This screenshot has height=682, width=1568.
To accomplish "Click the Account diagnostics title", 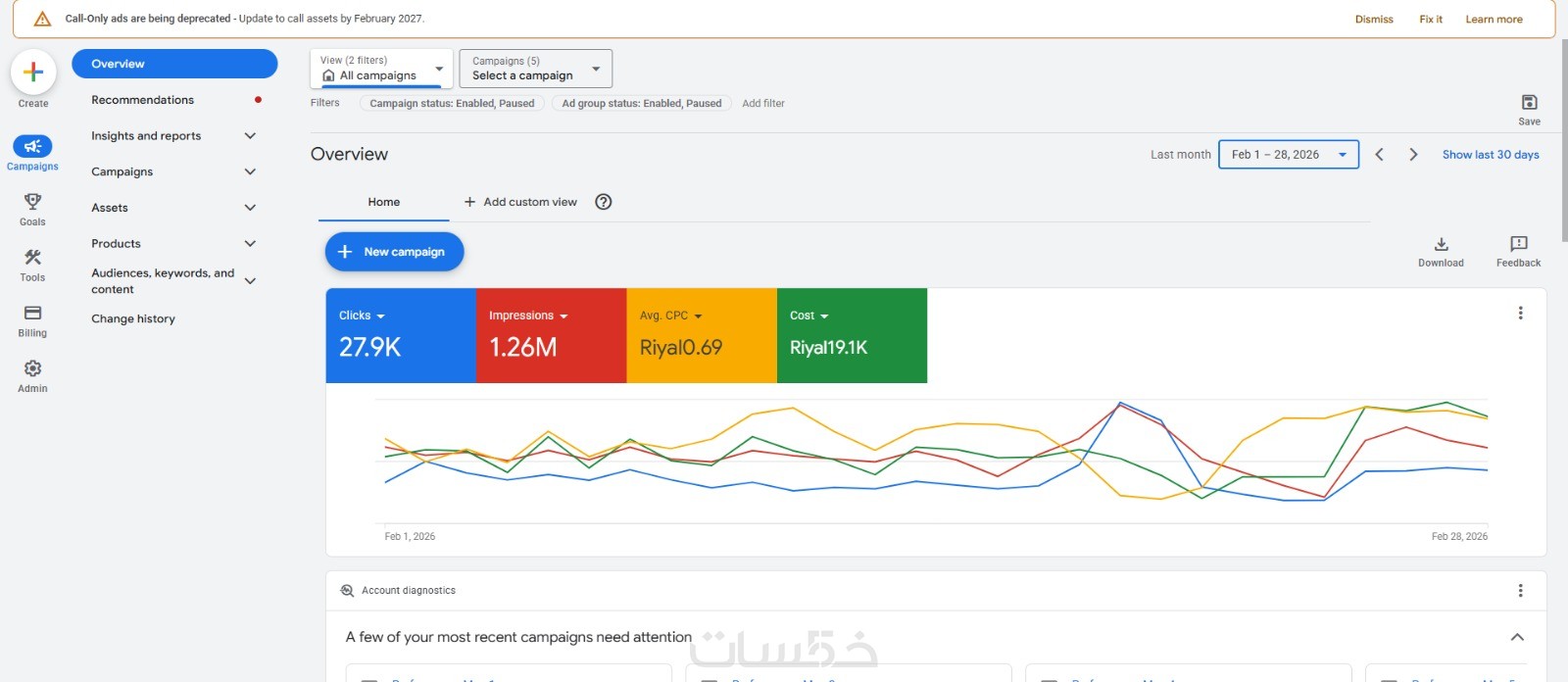I will 409,591.
